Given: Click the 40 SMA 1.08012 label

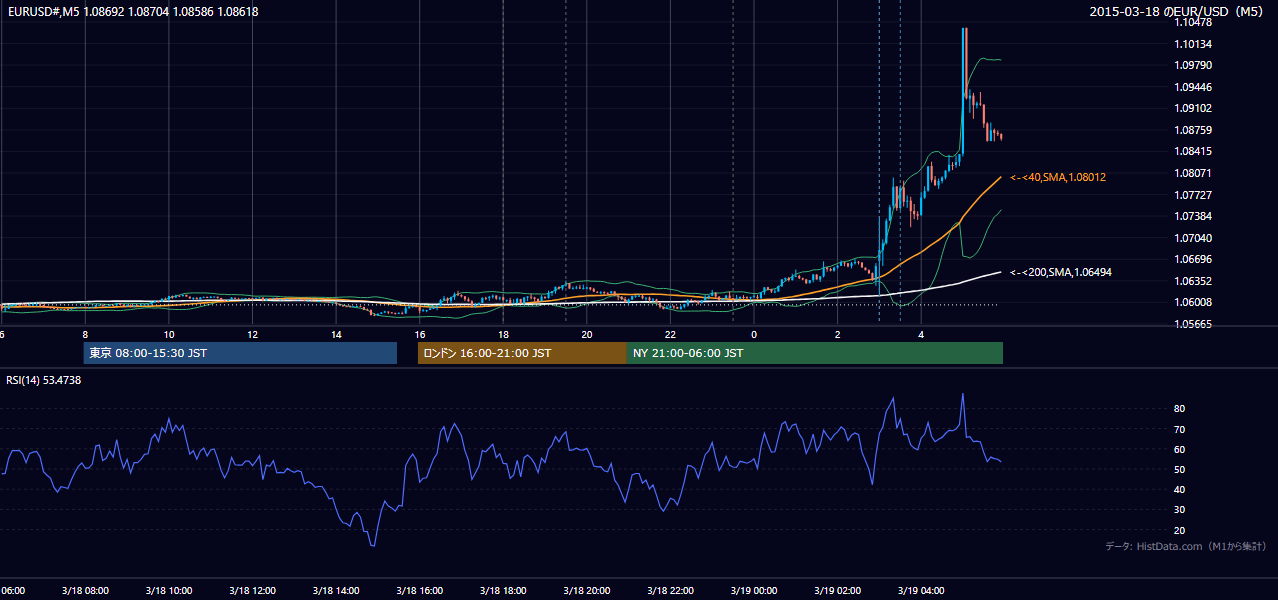Looking at the screenshot, I should (1058, 177).
